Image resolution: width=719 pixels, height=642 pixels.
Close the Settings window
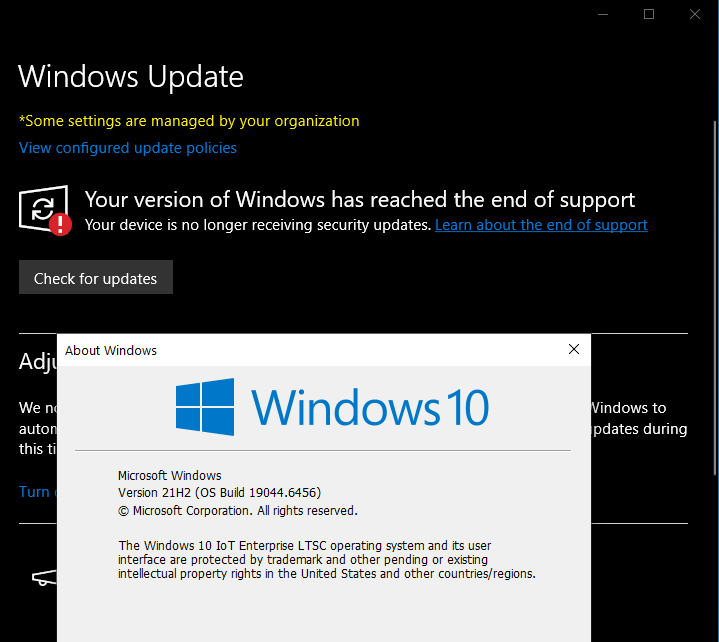click(695, 14)
